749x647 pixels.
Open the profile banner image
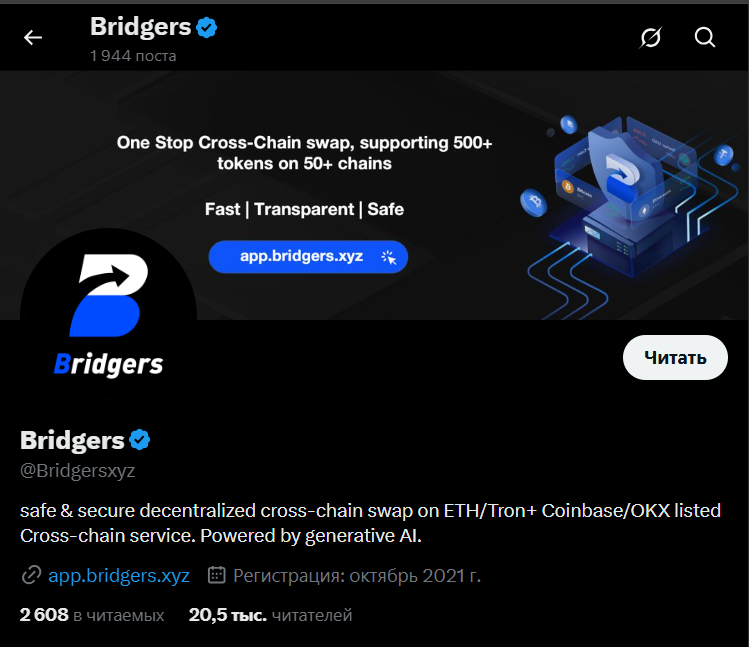pyautogui.click(x=374, y=195)
